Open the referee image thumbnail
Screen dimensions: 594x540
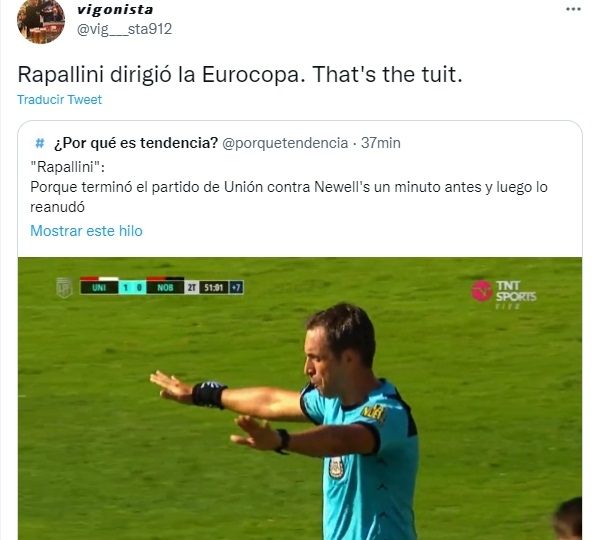point(300,398)
